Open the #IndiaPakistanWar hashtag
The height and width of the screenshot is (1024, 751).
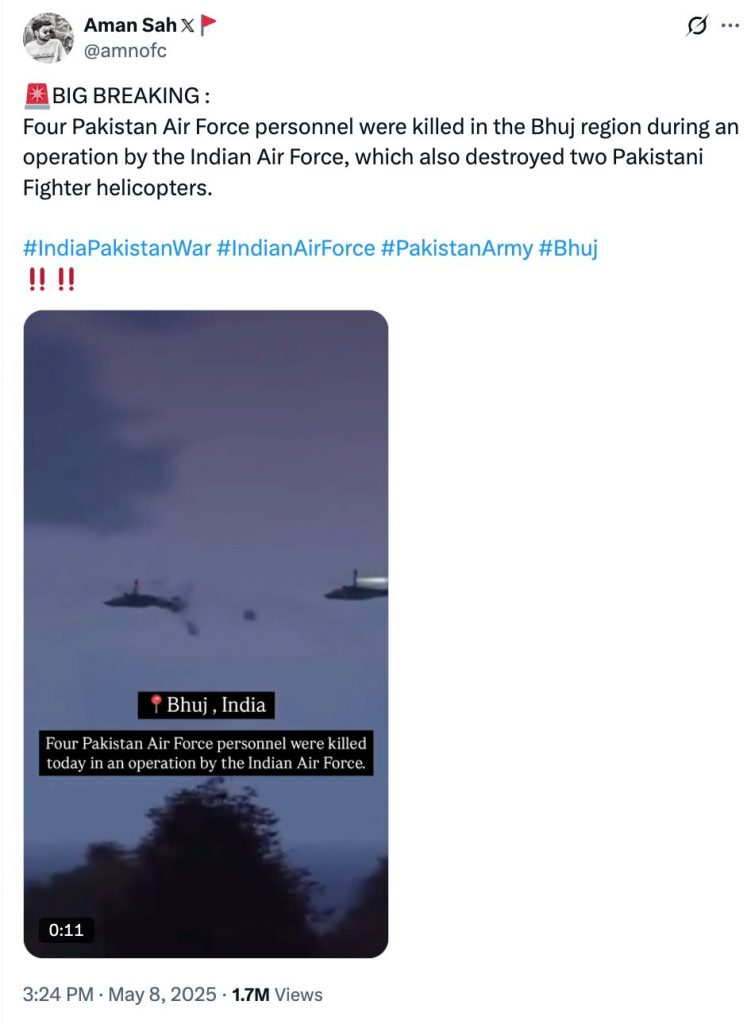pos(118,248)
